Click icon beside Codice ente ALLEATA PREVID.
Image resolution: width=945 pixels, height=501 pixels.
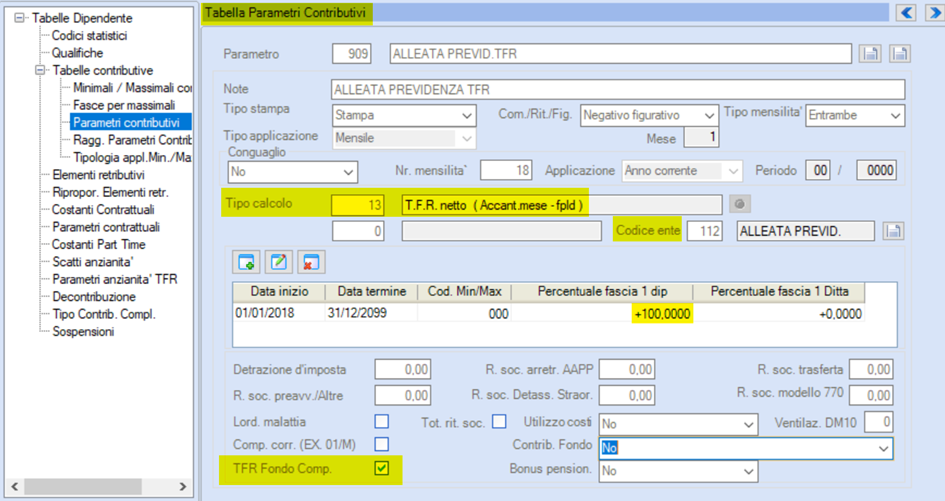click(893, 231)
